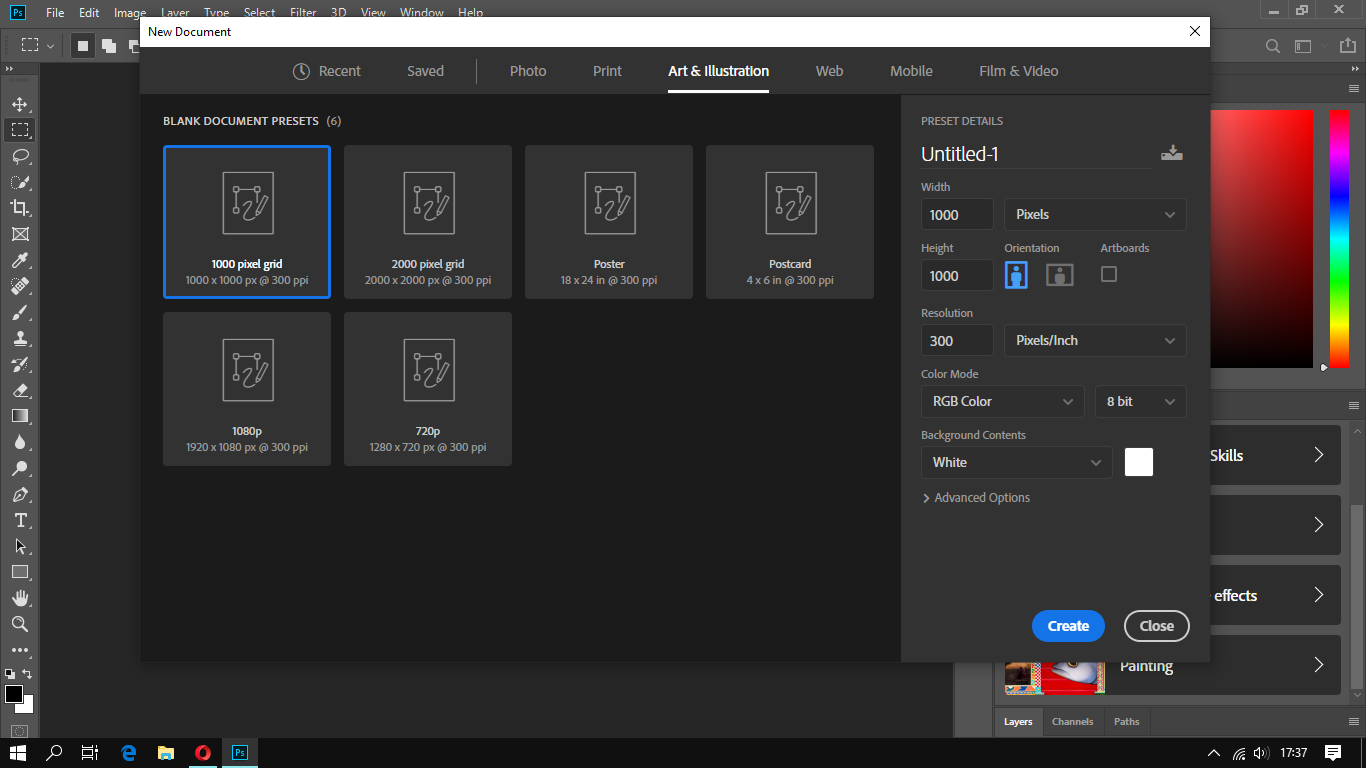The width and height of the screenshot is (1366, 768).
Task: Open the Color Mode dropdown
Action: coord(1002,401)
